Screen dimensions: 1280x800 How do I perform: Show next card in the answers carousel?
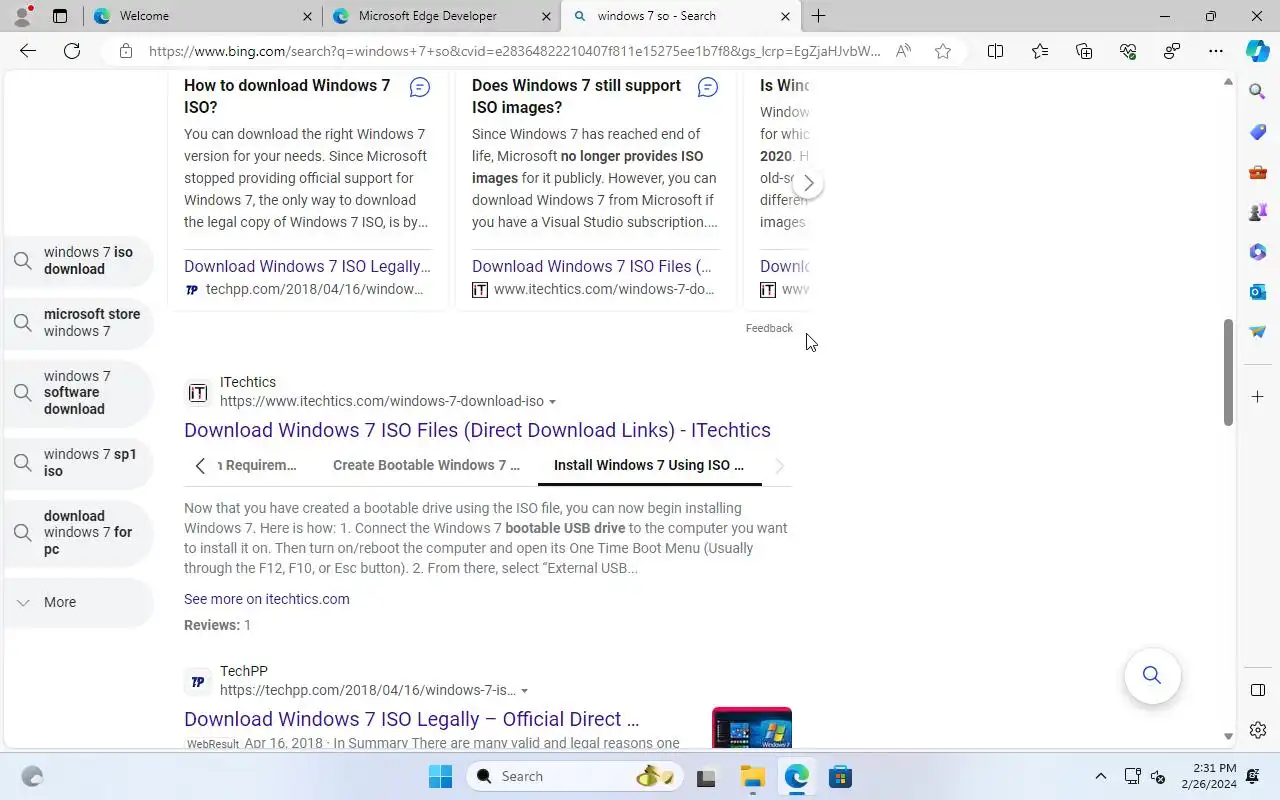click(808, 184)
